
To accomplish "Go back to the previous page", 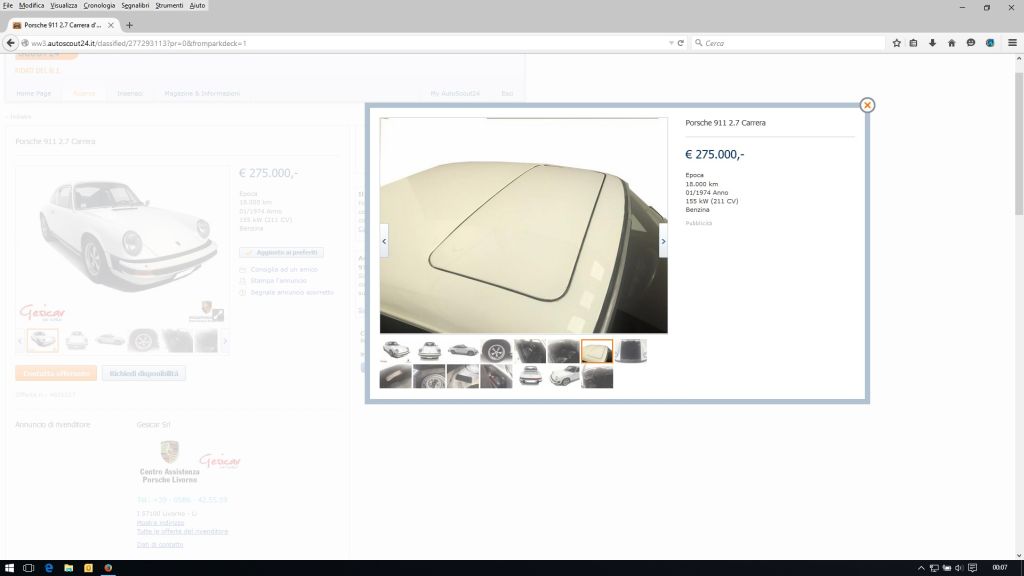I will pos(10,43).
